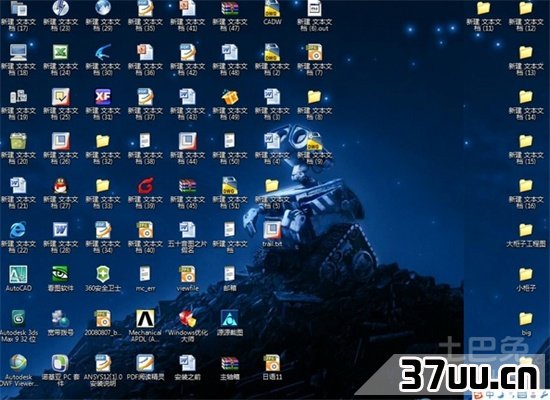550x400 pixels.
Task: Open the folder labeled 新建 文本文档 (16)
Action: (x=525, y=185)
